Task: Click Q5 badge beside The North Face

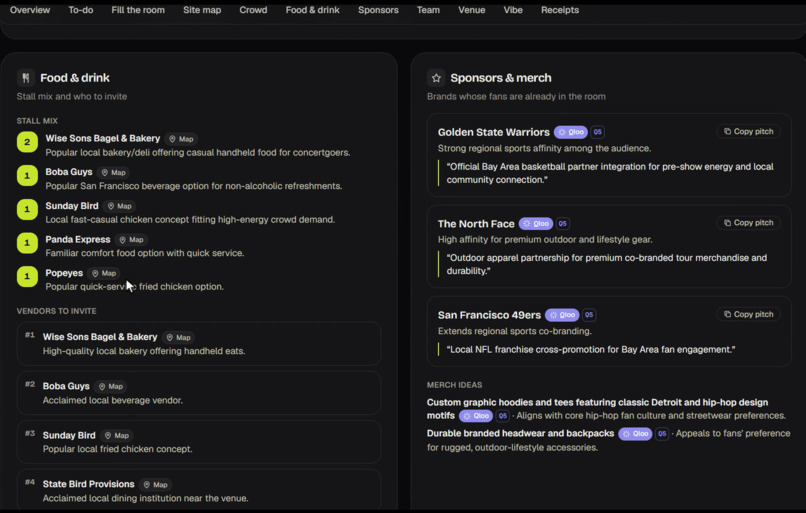Action: point(562,224)
